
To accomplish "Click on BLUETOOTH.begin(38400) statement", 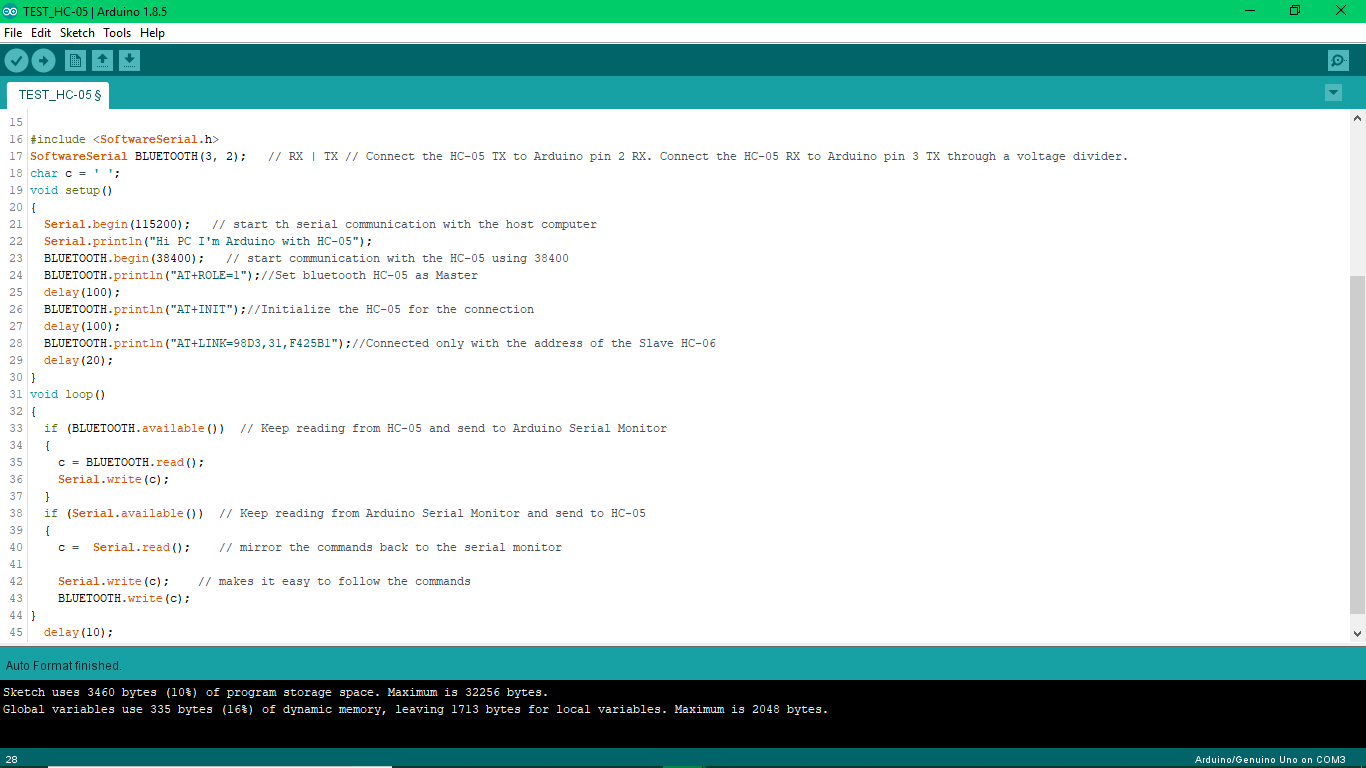I will click(124, 259).
